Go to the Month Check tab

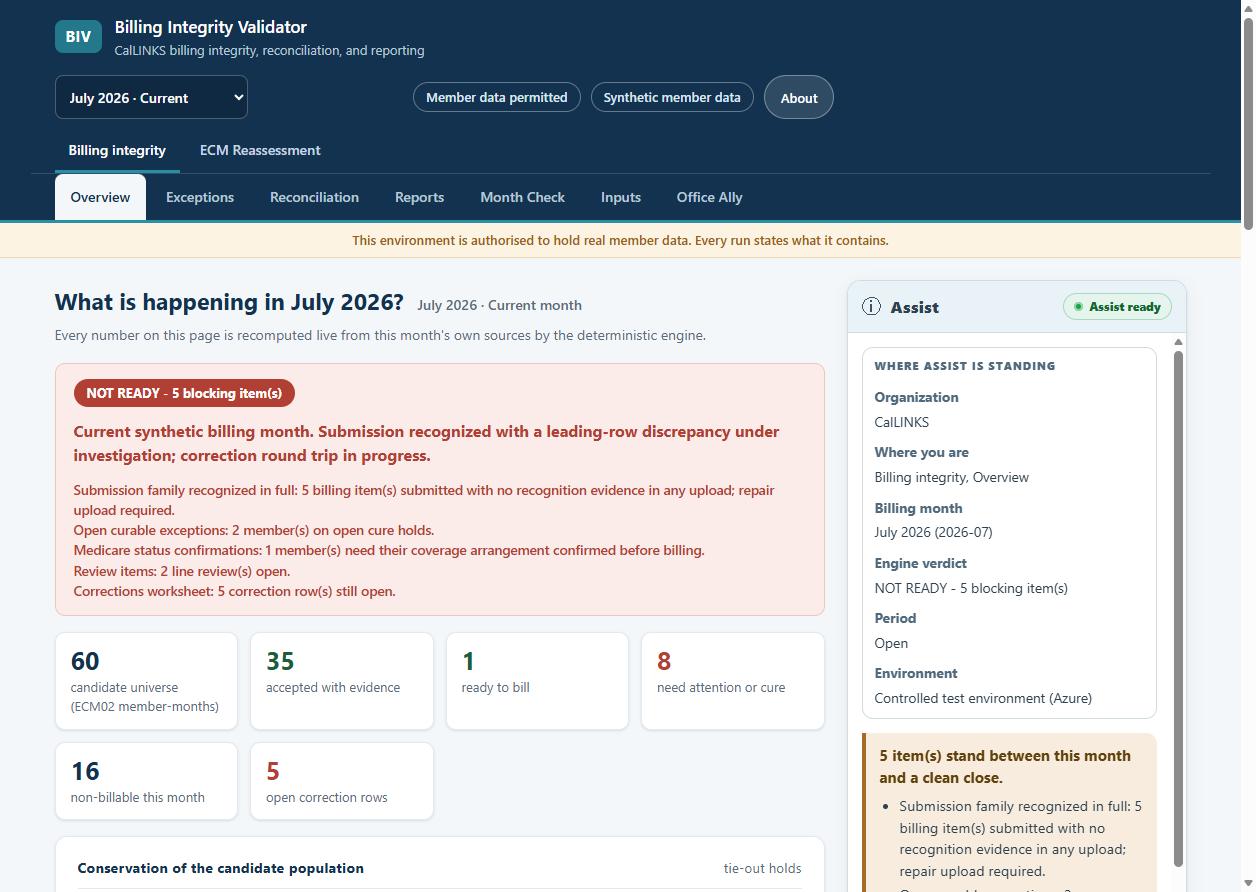pos(522,197)
